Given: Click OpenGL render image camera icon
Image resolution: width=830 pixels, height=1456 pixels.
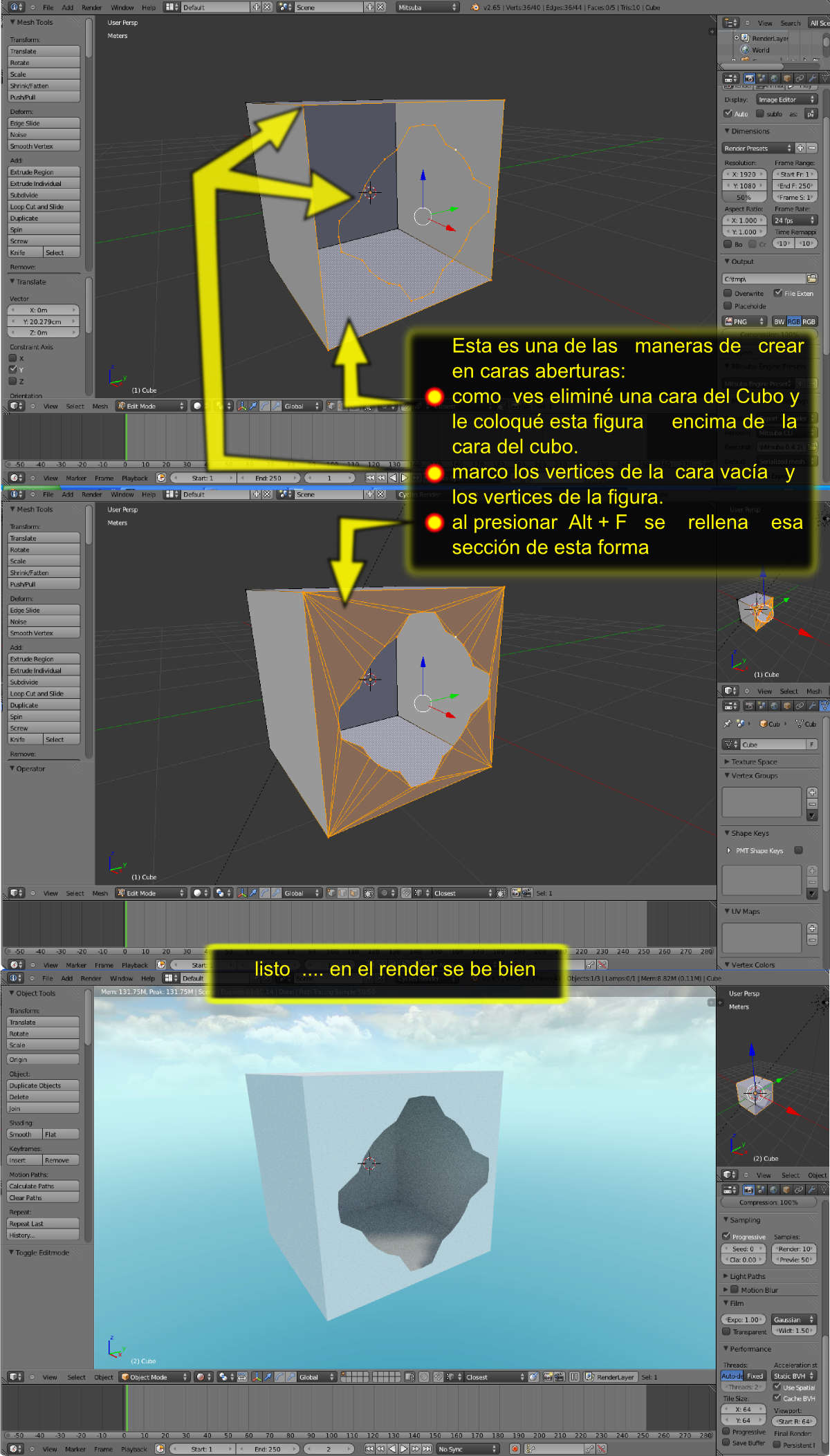Looking at the screenshot, I should point(547,1376).
